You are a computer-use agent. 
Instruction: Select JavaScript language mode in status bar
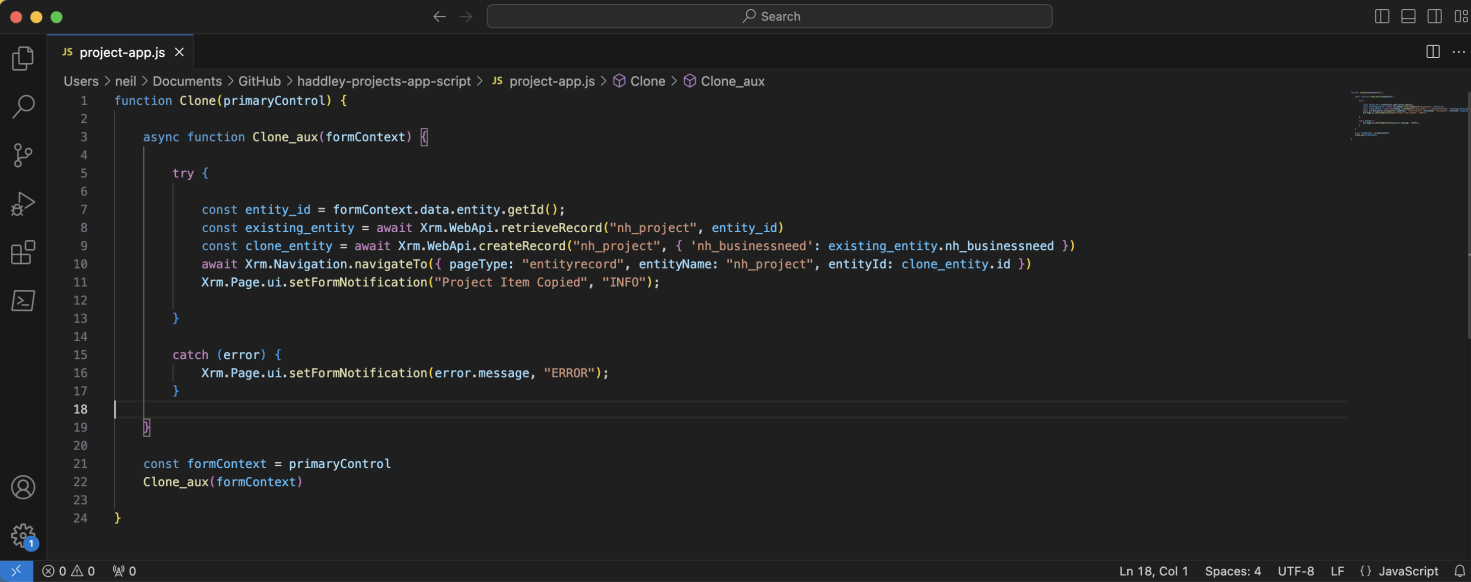(1407, 571)
